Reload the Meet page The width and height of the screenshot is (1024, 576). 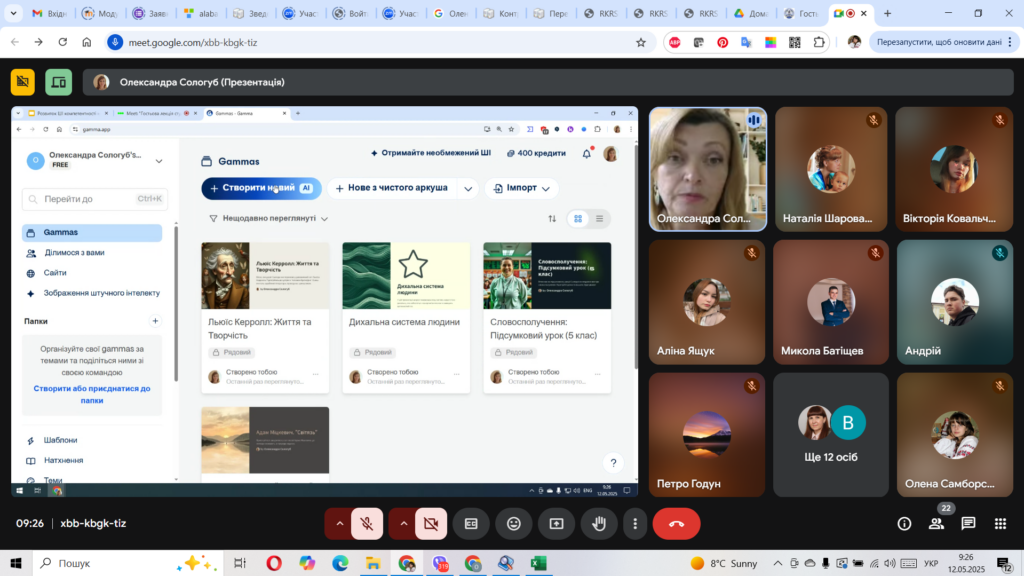point(63,42)
